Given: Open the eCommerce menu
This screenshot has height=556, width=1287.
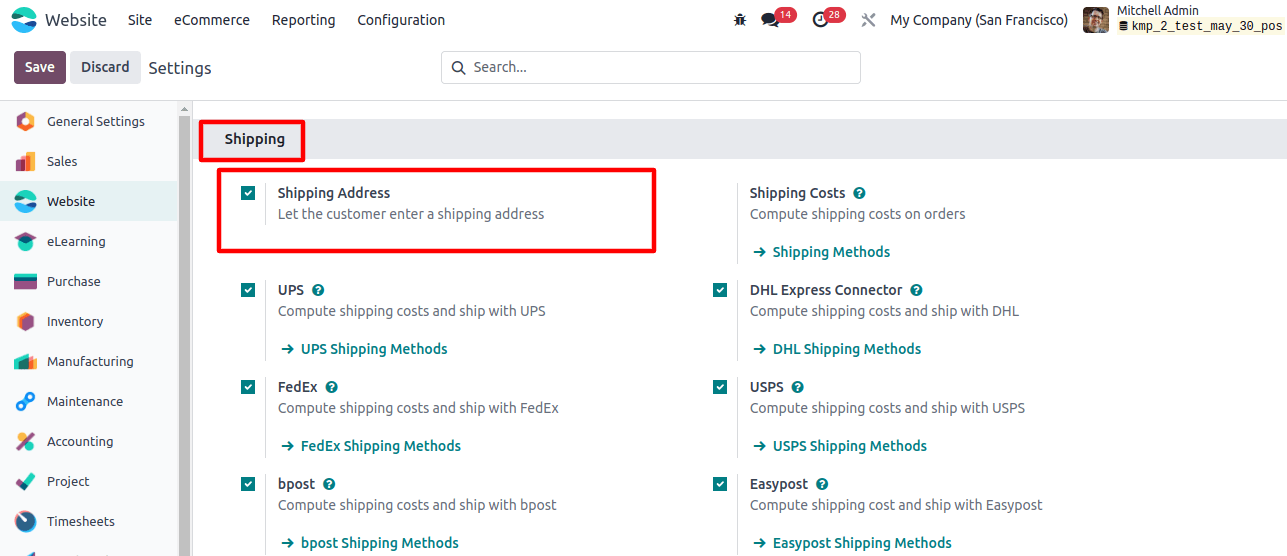Looking at the screenshot, I should (212, 20).
